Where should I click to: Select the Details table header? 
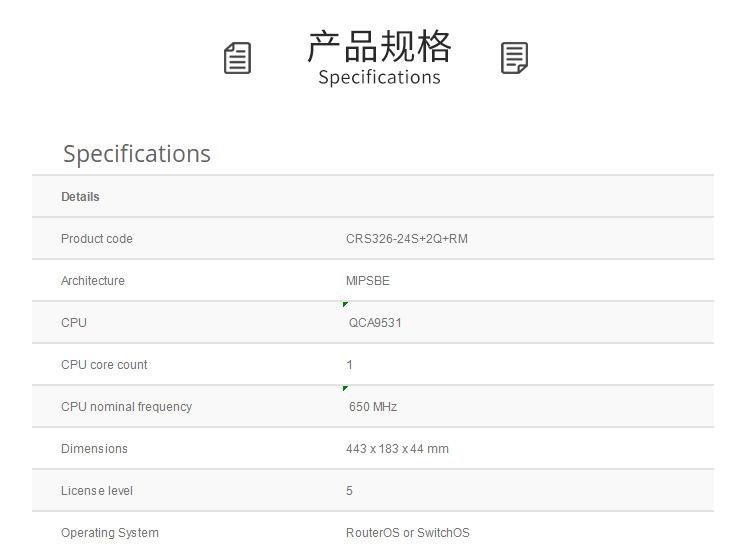click(x=80, y=197)
